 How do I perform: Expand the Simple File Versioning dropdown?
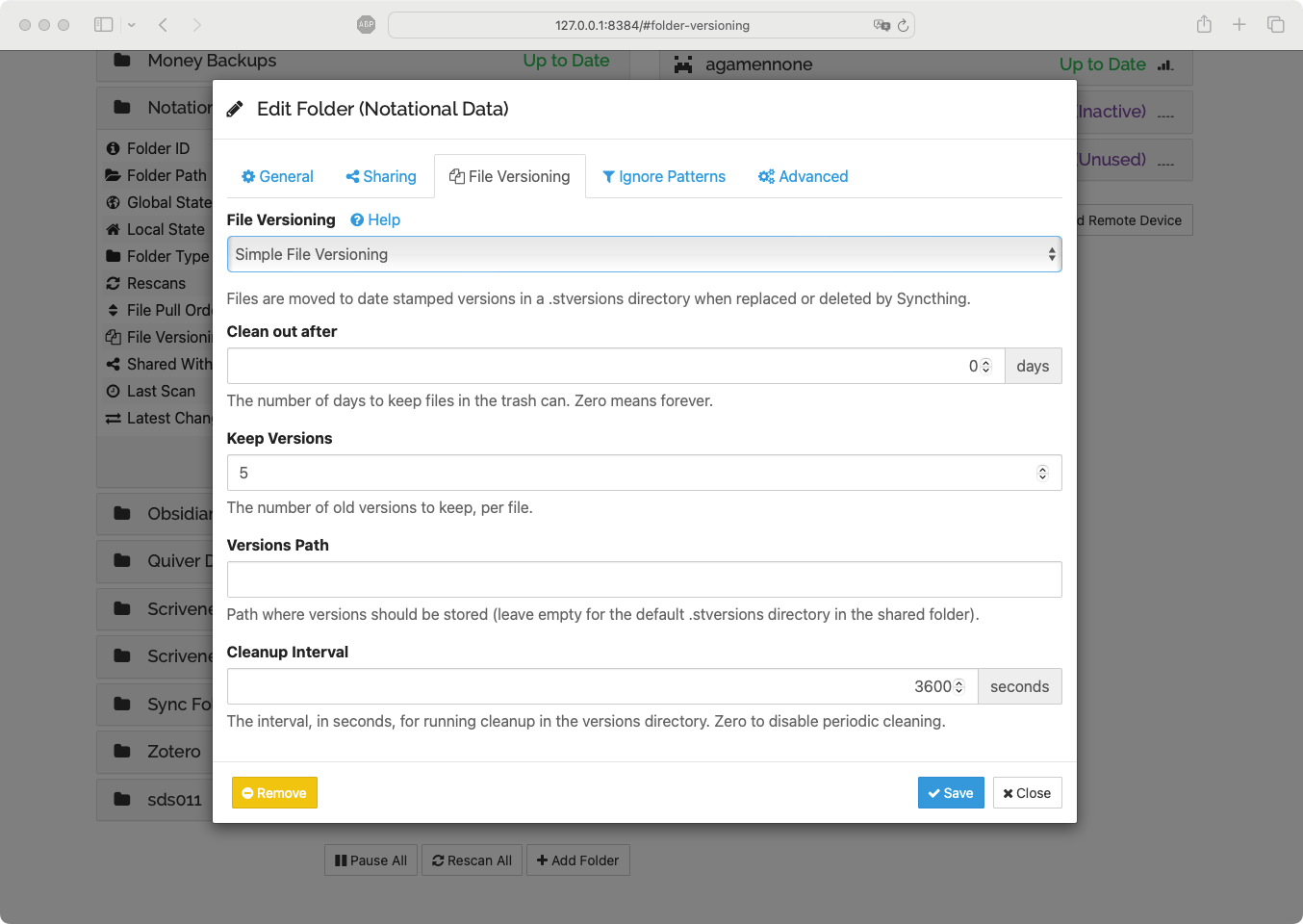[644, 254]
